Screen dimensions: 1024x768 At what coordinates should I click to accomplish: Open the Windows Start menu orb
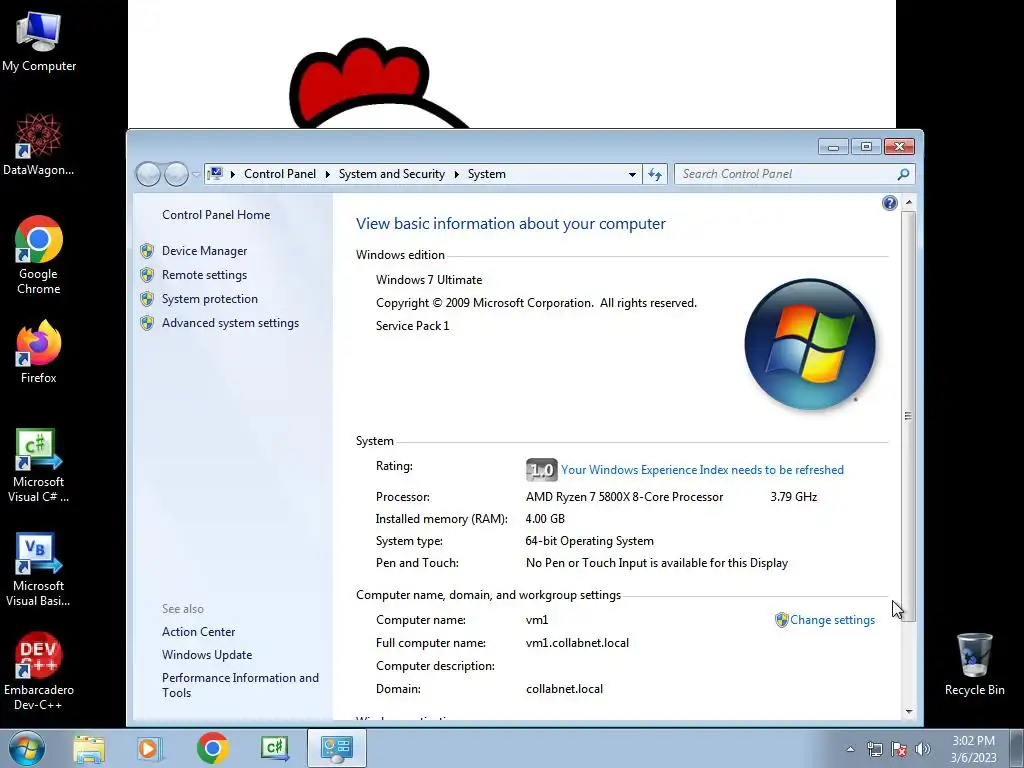[x=27, y=748]
